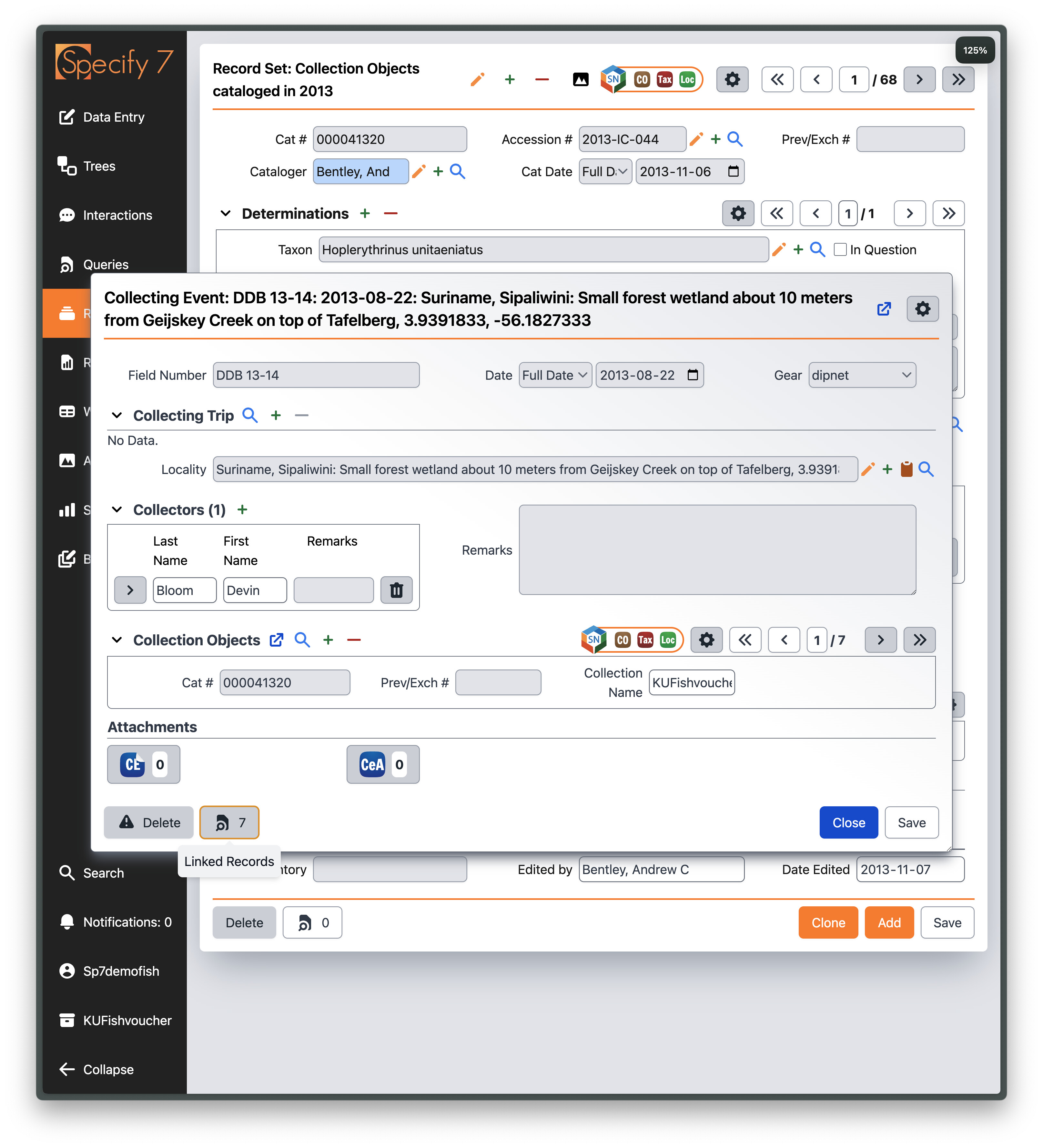1043x1148 pixels.
Task: Open the Gear dipnet dropdown
Action: click(x=862, y=375)
